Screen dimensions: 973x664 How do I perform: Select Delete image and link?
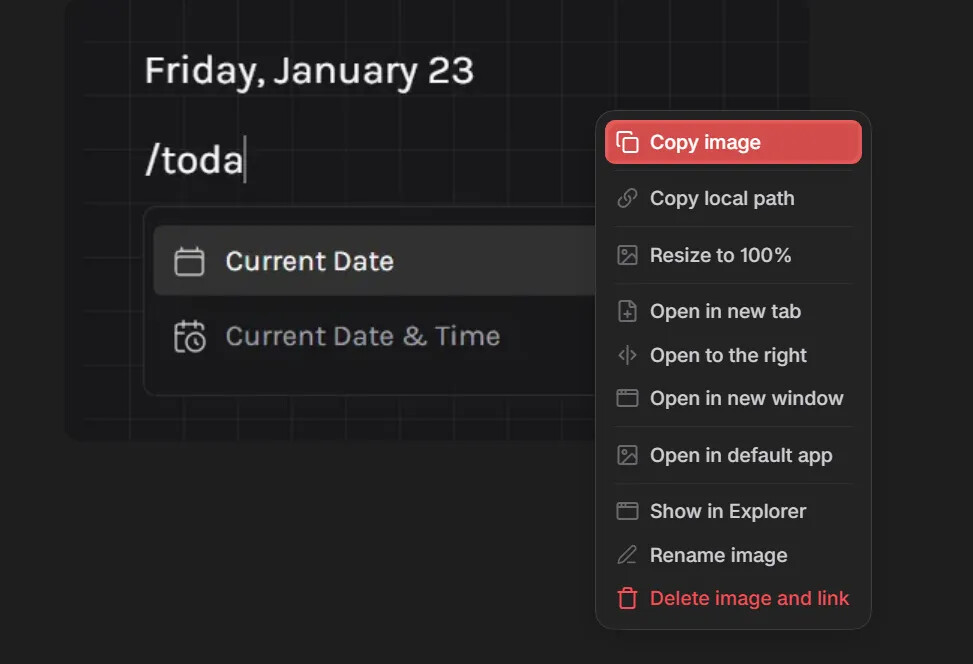click(749, 599)
